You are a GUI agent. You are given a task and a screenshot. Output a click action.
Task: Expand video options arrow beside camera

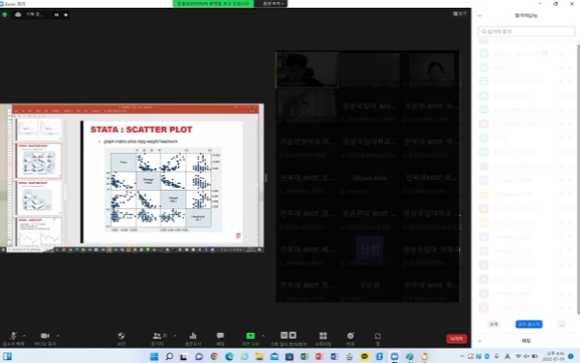pos(58,336)
